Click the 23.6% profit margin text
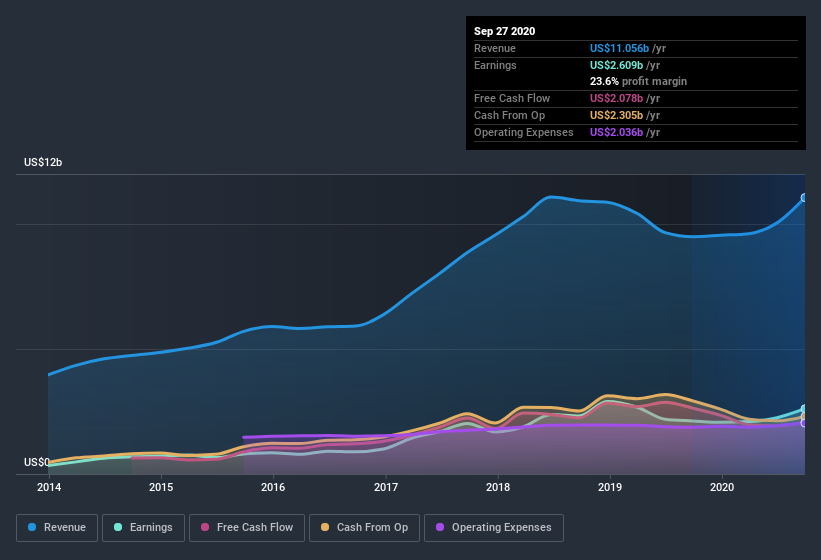The width and height of the screenshot is (821, 560). (x=638, y=81)
